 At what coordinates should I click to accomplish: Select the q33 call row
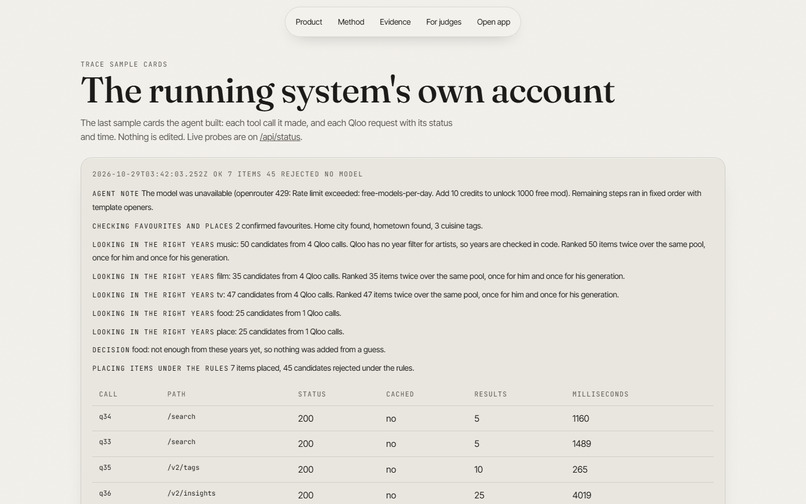[x=403, y=443]
